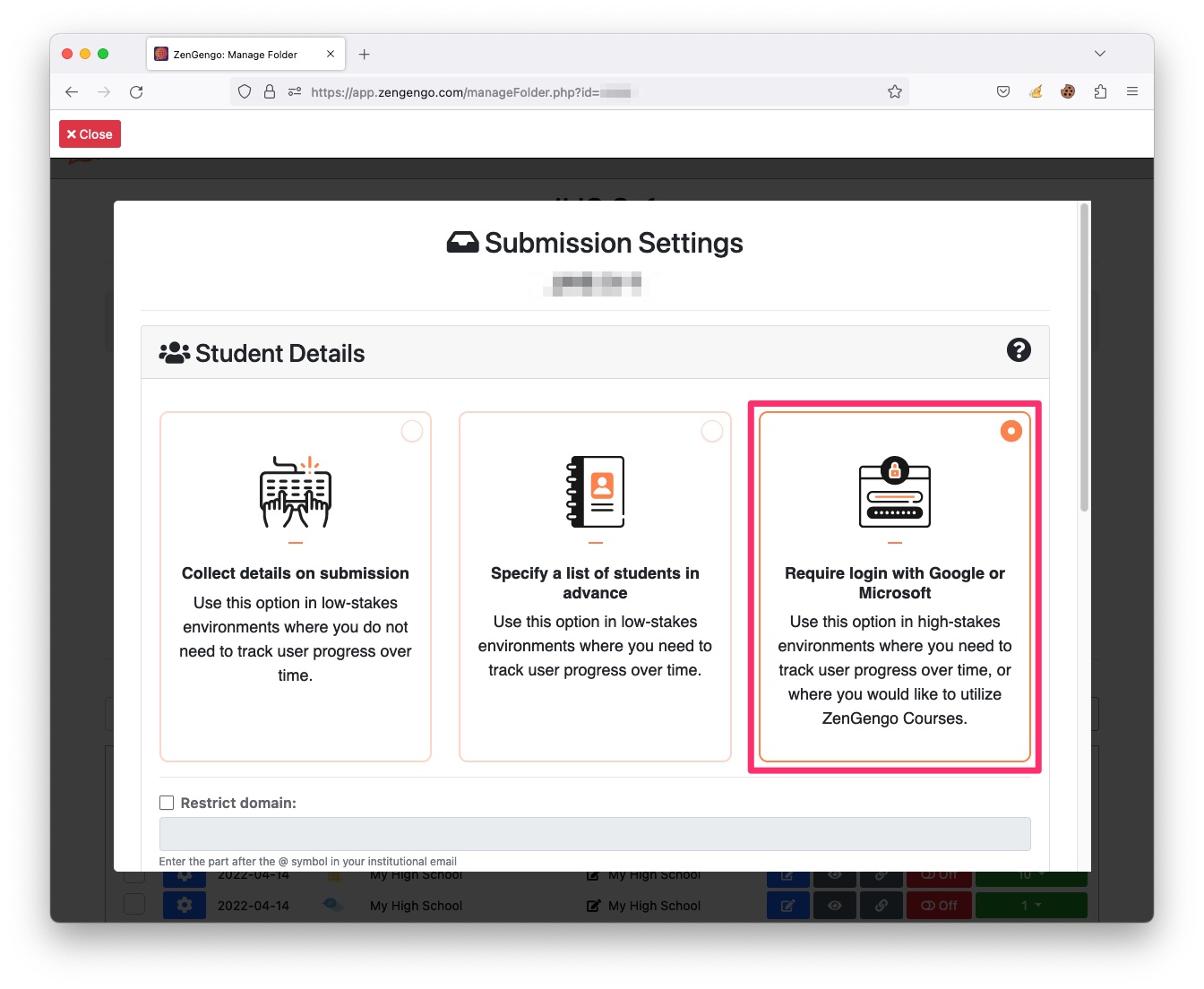Click the broom extension icon in the toolbar

(x=1036, y=91)
